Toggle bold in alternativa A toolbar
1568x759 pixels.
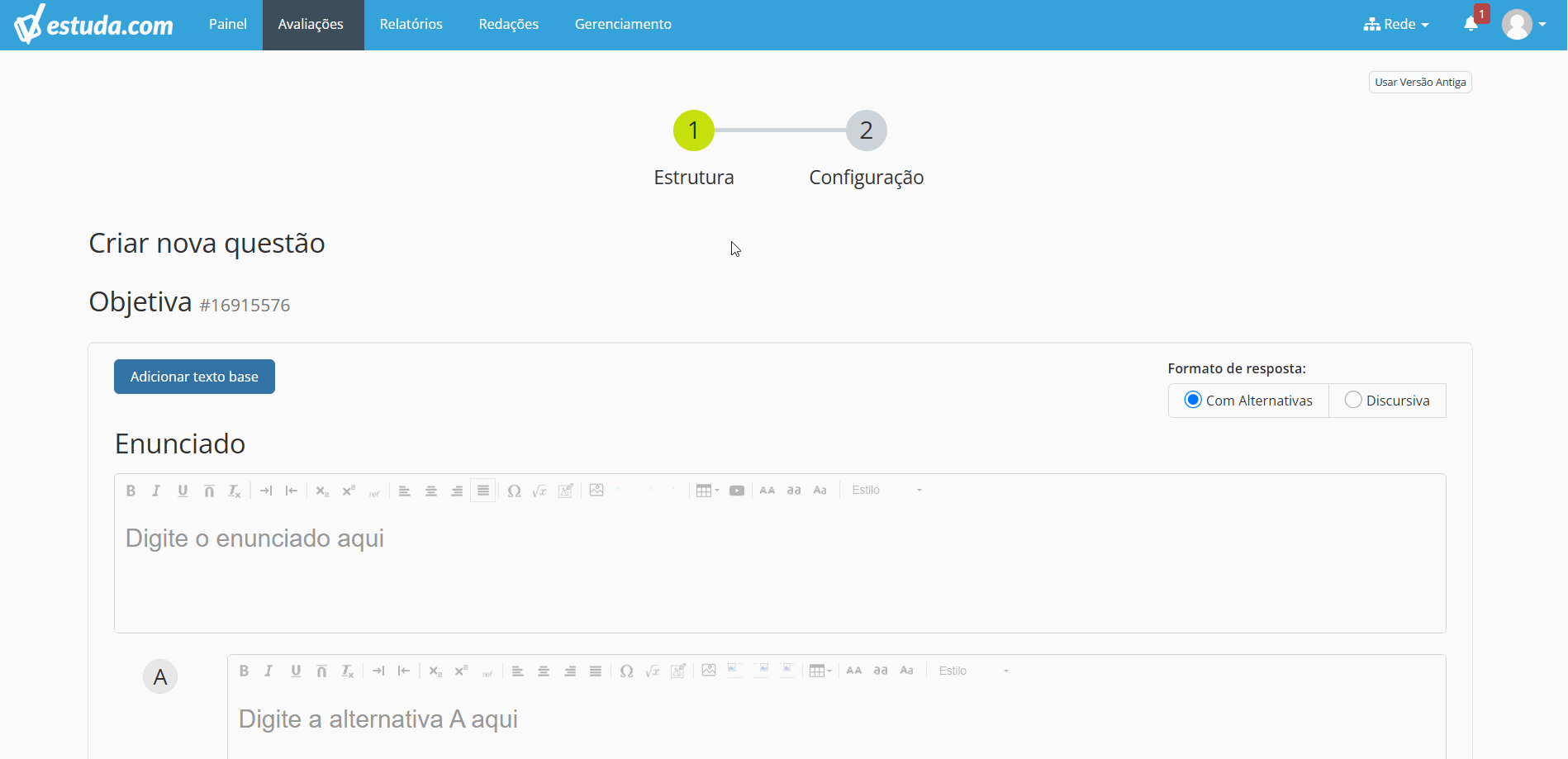(244, 671)
